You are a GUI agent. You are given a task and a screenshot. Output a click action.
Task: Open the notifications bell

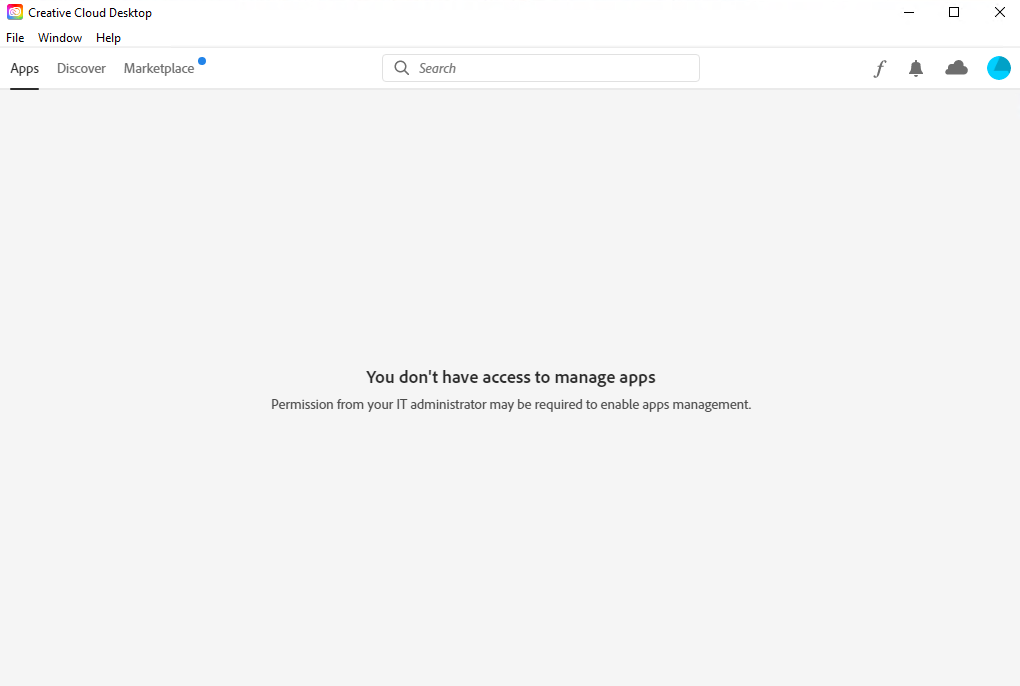click(916, 69)
